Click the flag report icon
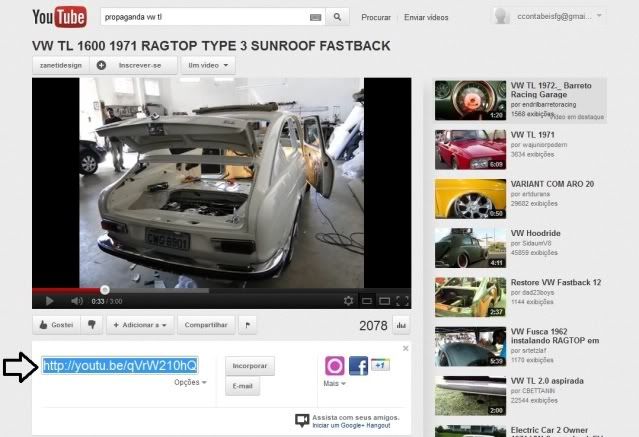The image size is (639, 437). [x=247, y=325]
